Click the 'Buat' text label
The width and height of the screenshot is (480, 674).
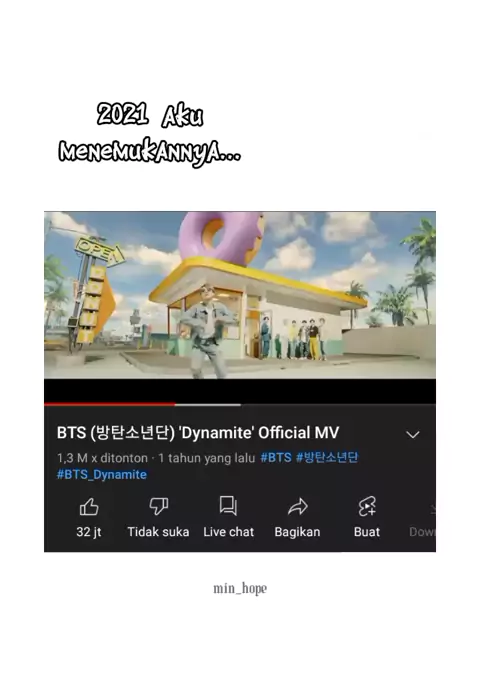367,532
